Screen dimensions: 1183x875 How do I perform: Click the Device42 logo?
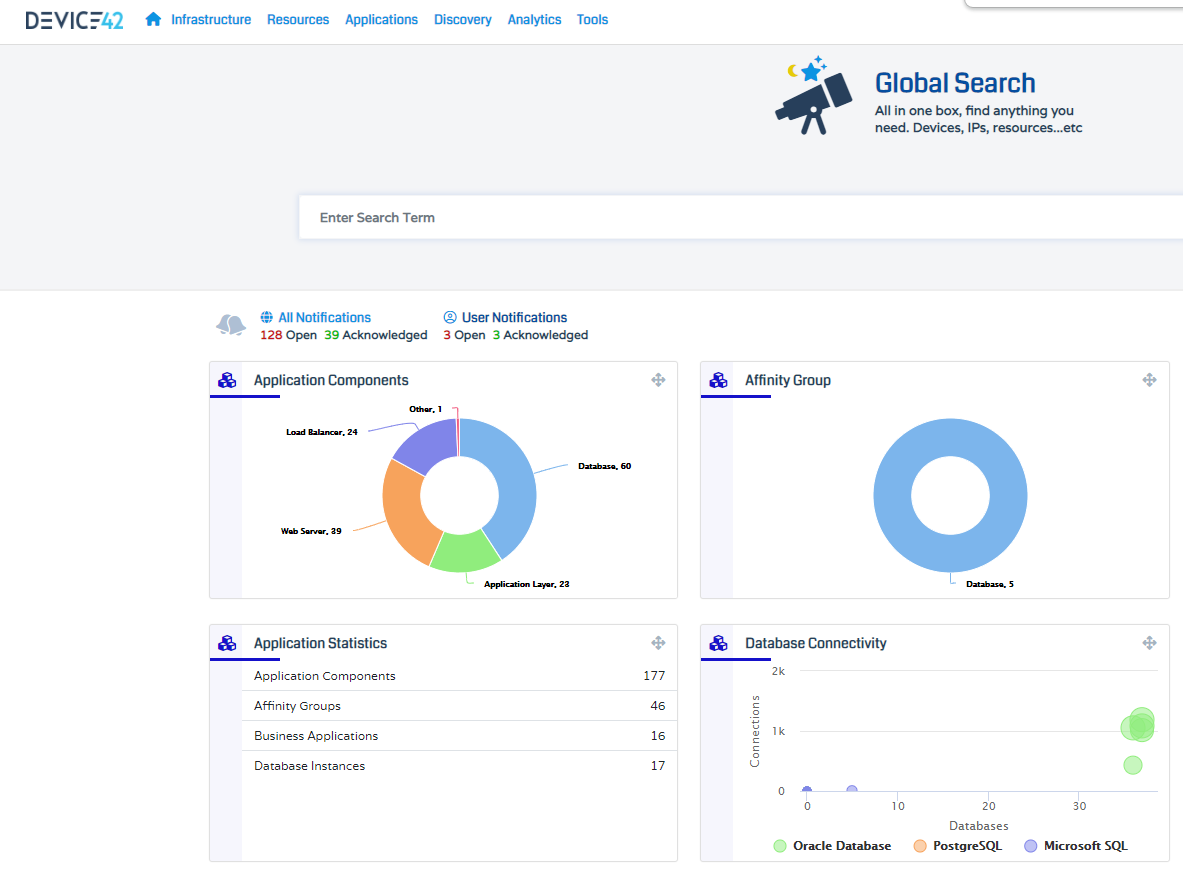[74, 20]
